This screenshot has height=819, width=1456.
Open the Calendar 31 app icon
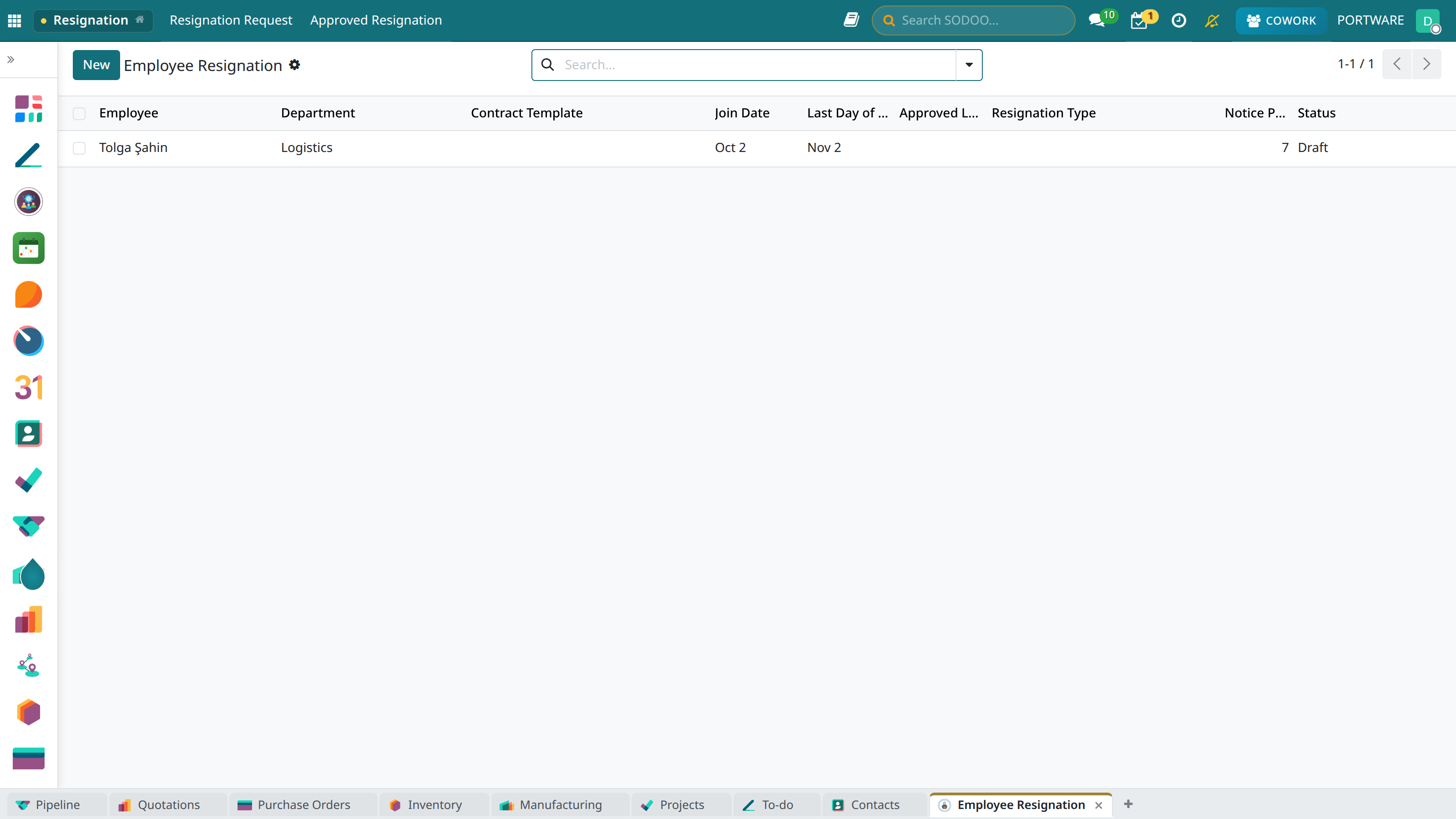(28, 388)
